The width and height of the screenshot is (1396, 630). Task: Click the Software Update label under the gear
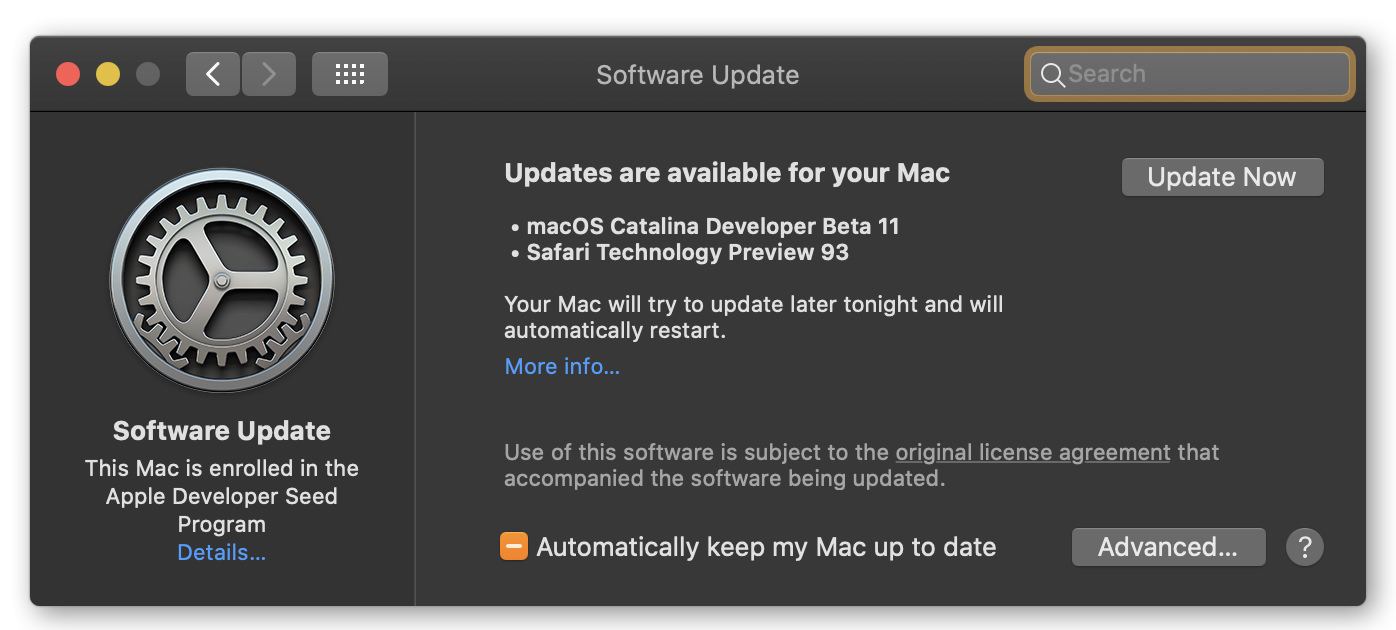(x=221, y=431)
